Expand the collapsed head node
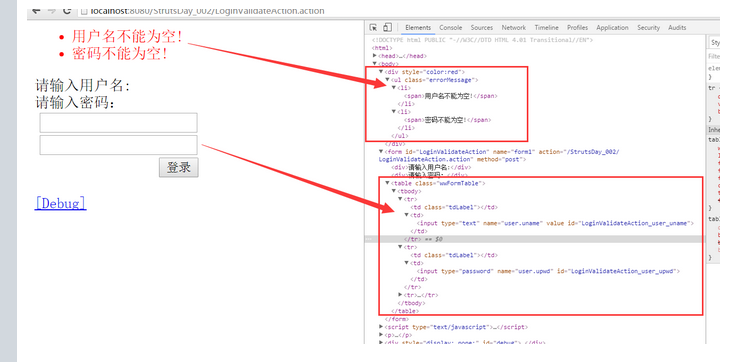The width and height of the screenshot is (751, 362). [375, 56]
